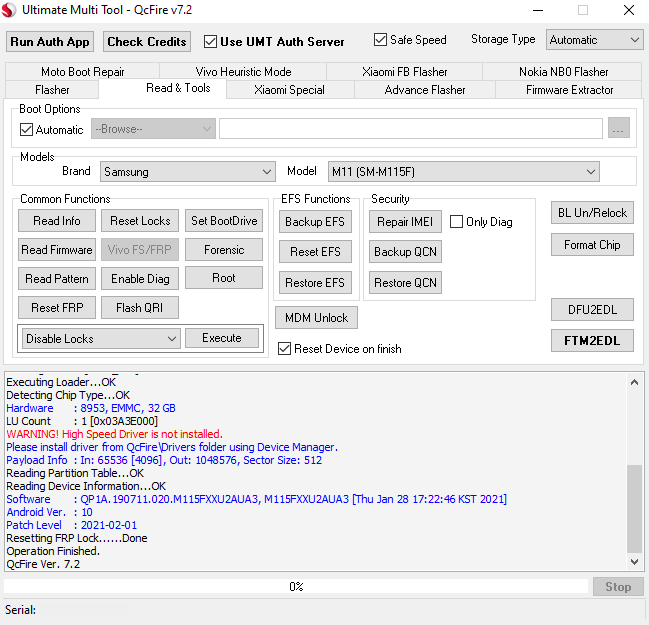Click the boot loader path input field
Viewport: 649px width, 625px height.
pyautogui.click(x=411, y=128)
